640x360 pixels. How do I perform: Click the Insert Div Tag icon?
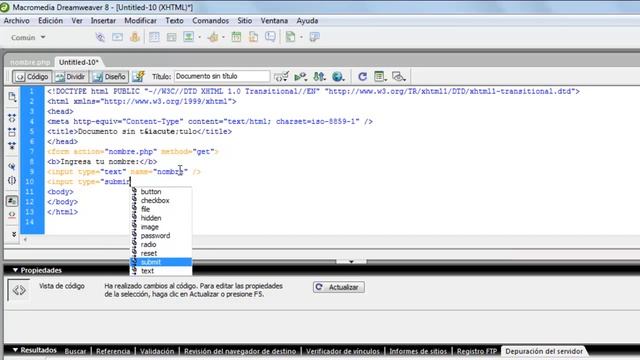[x=171, y=38]
